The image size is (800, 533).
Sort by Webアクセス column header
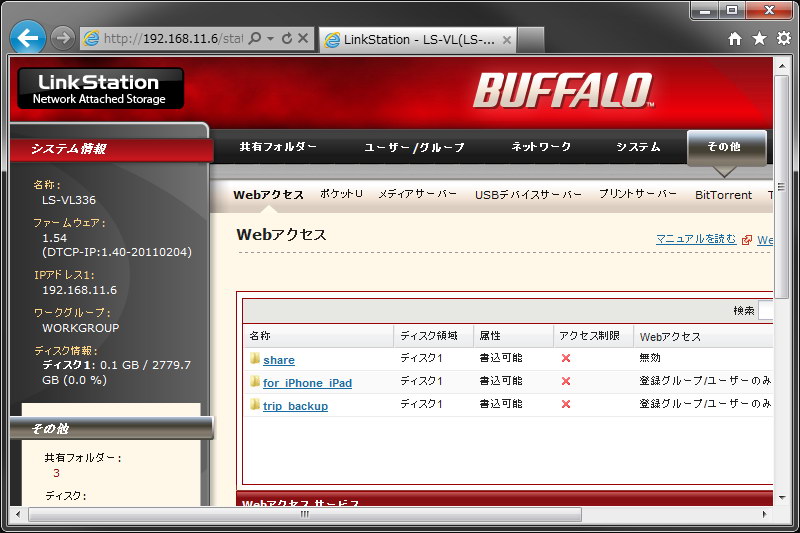click(x=703, y=336)
